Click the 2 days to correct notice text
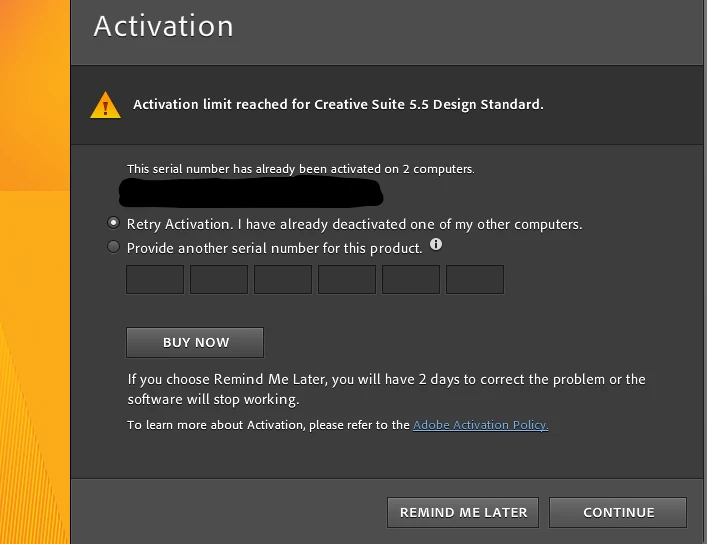 click(x=386, y=389)
